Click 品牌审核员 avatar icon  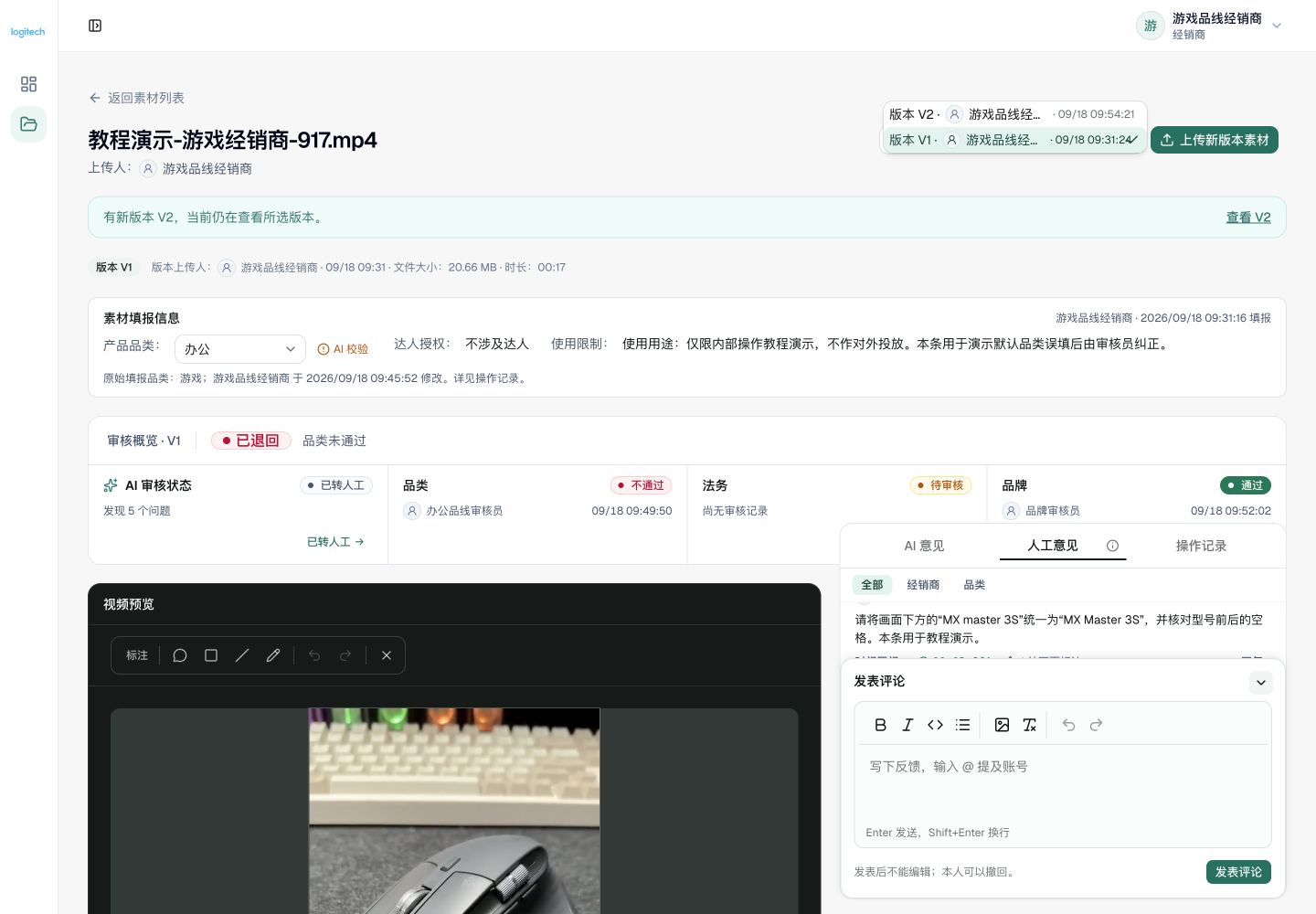click(x=1011, y=511)
